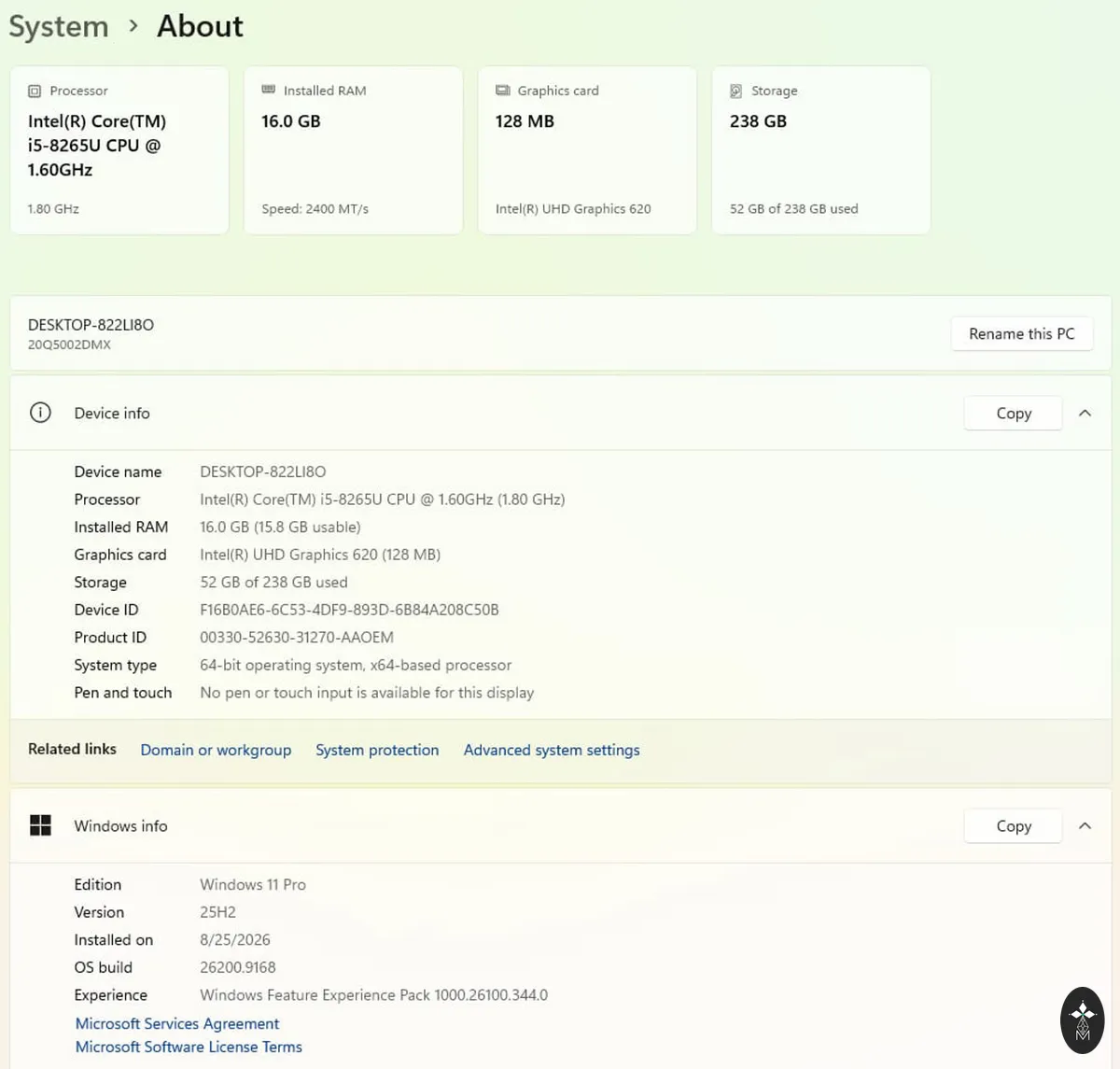Open the Installed RAM summary card
Viewport: 1120px width, 1069px height.
tap(353, 150)
